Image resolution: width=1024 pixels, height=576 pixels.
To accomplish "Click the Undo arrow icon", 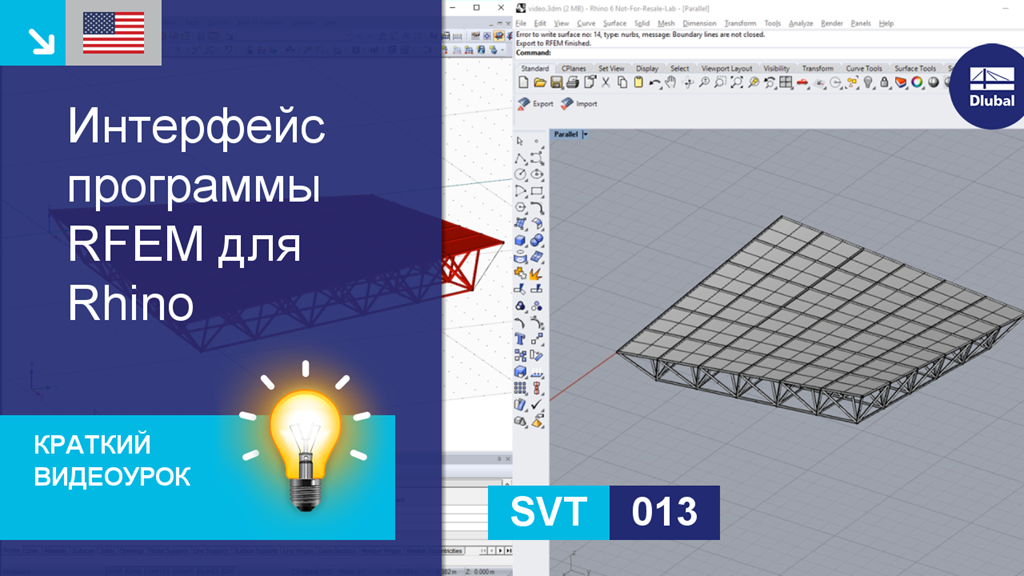I will (654, 83).
